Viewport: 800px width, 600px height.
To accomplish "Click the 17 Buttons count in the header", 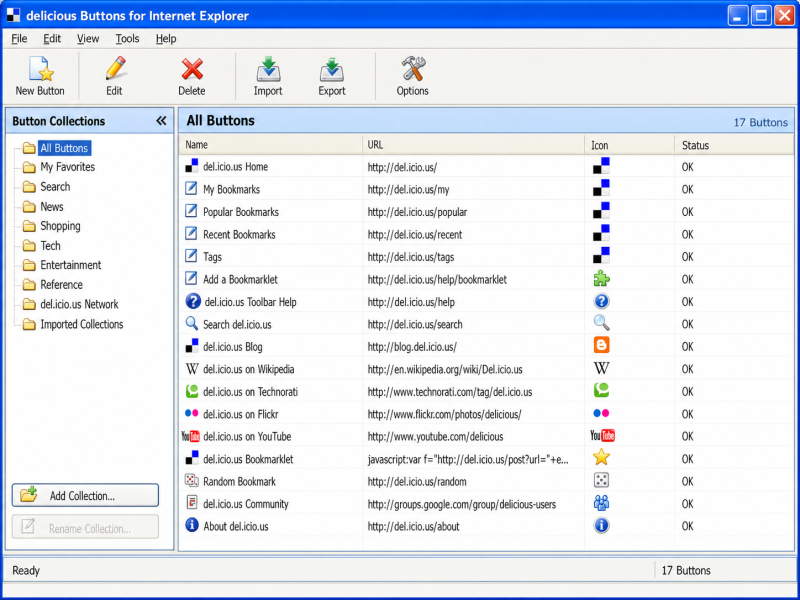I will pyautogui.click(x=760, y=122).
